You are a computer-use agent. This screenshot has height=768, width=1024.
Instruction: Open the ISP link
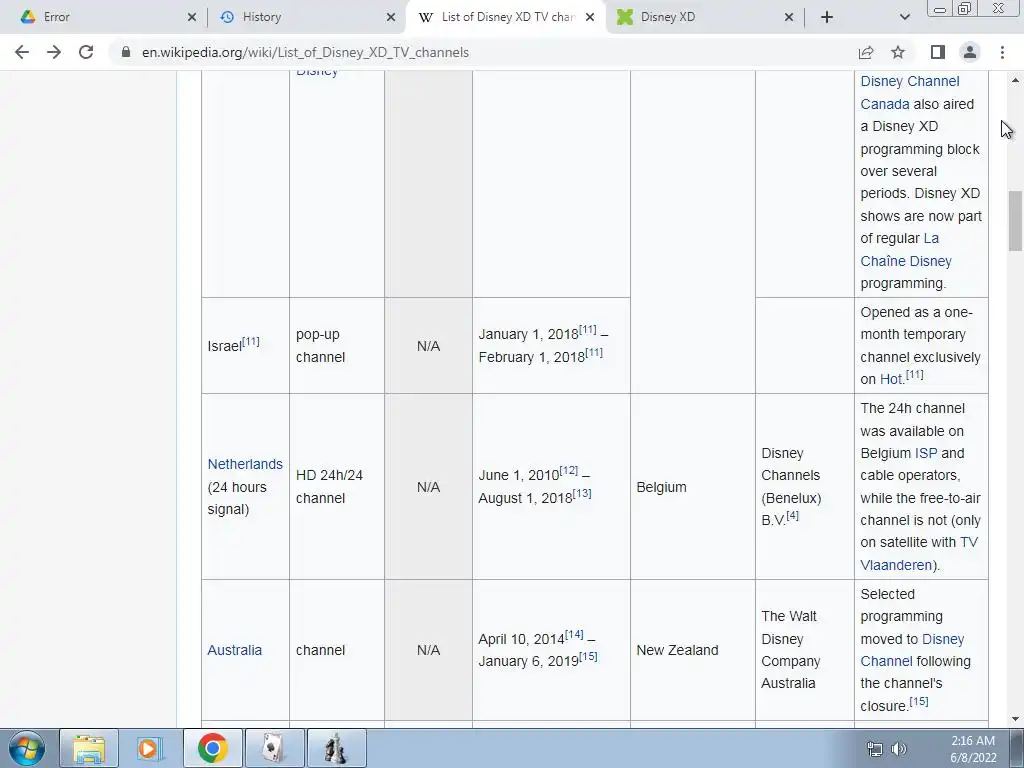[925, 453]
